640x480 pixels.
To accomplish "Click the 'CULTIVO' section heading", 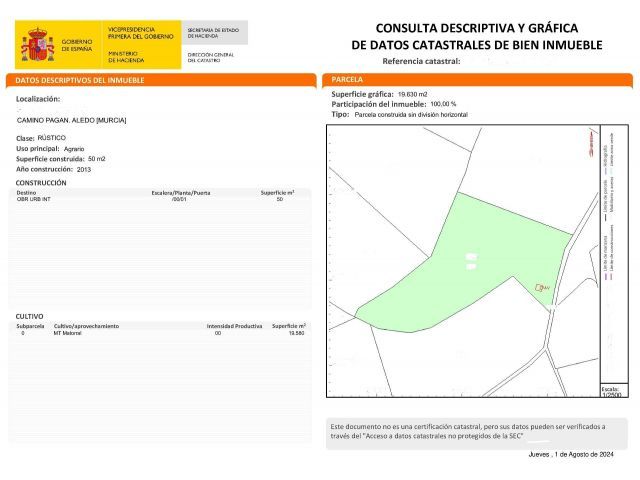I will 29,316.
